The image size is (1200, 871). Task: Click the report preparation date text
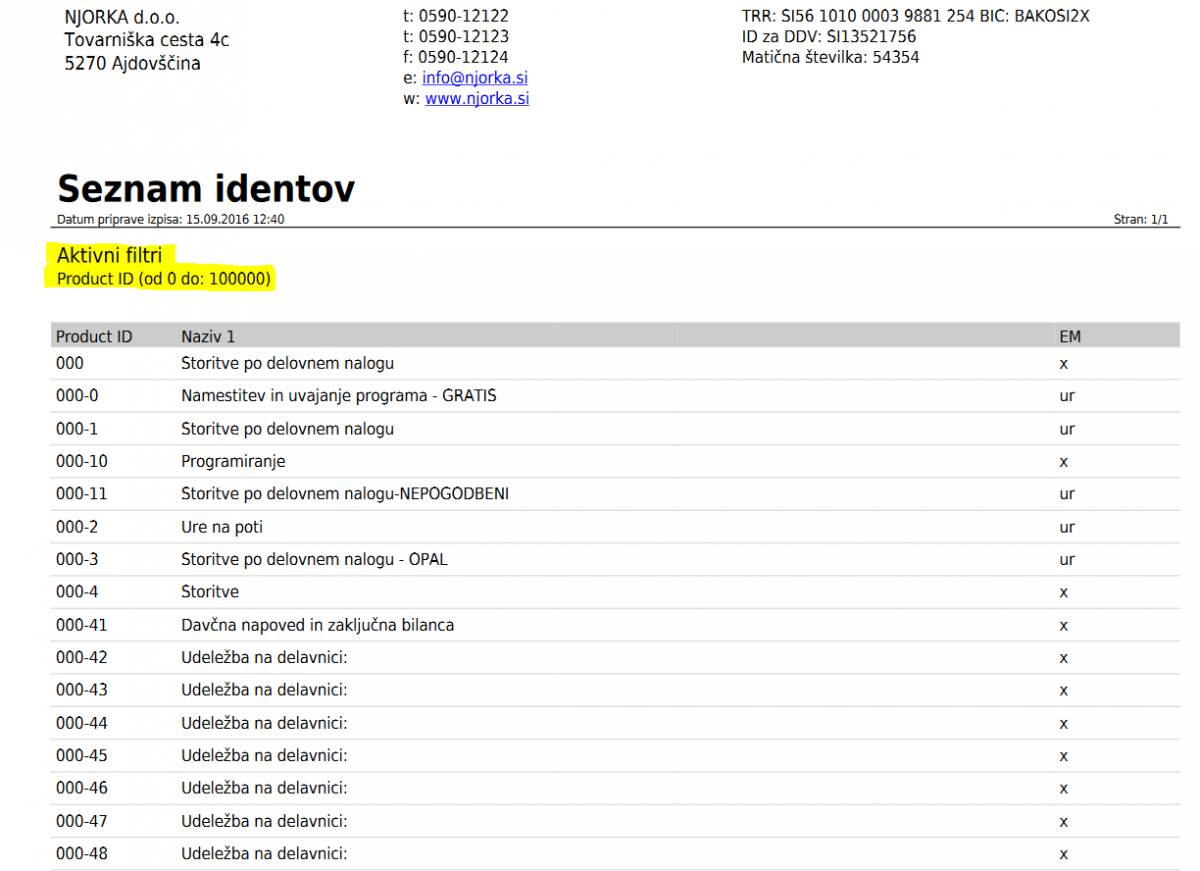coord(170,220)
